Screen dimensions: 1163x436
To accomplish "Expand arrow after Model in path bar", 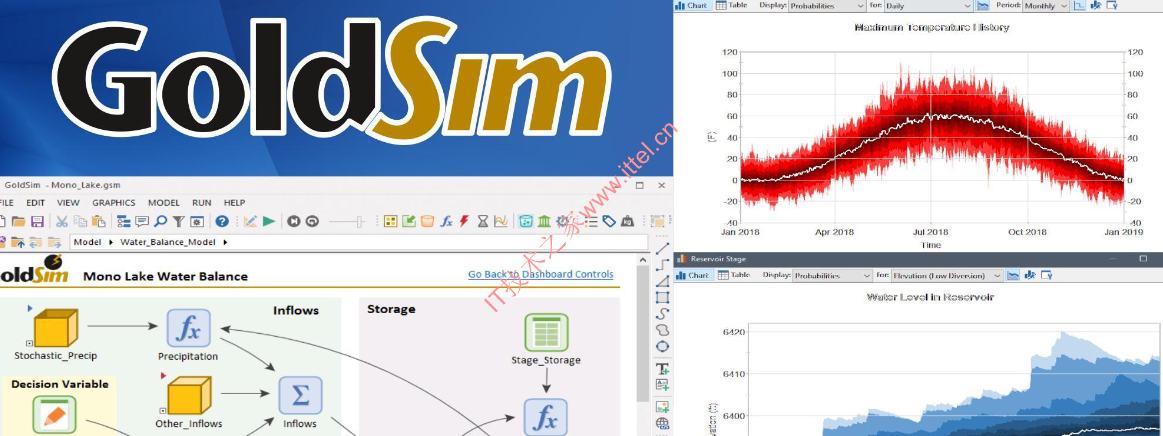I will click(111, 242).
